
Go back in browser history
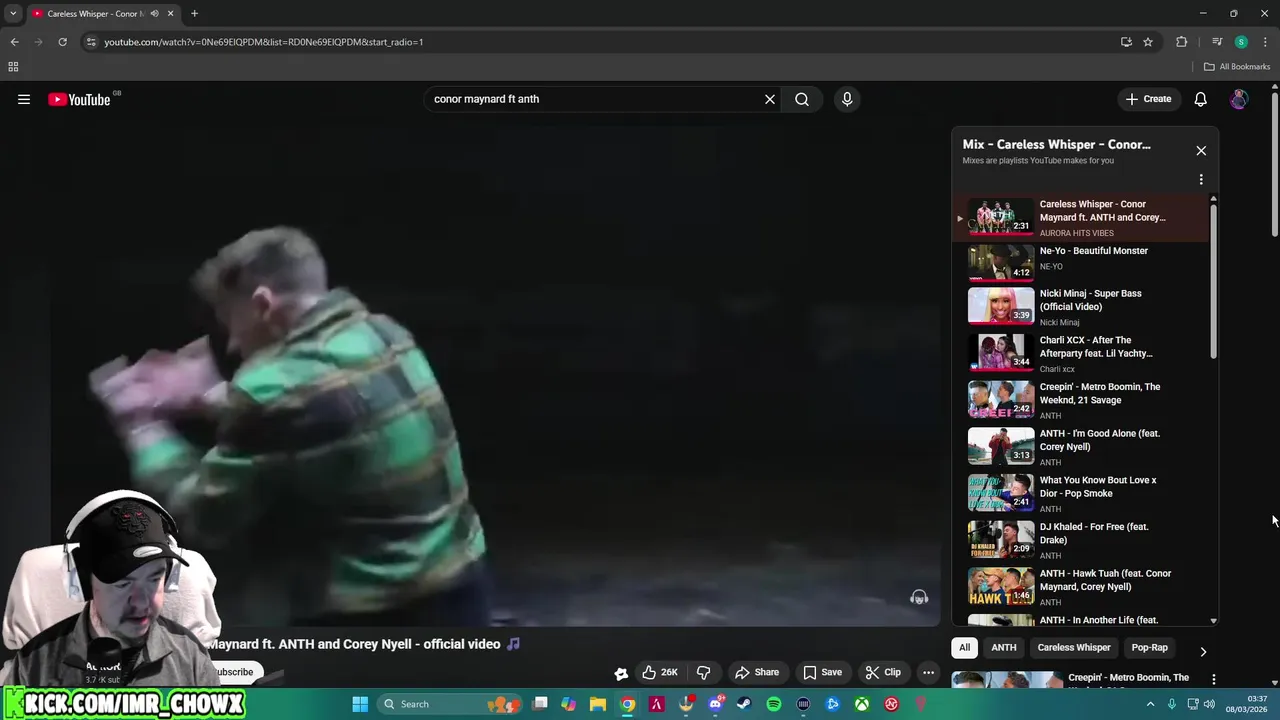[14, 42]
